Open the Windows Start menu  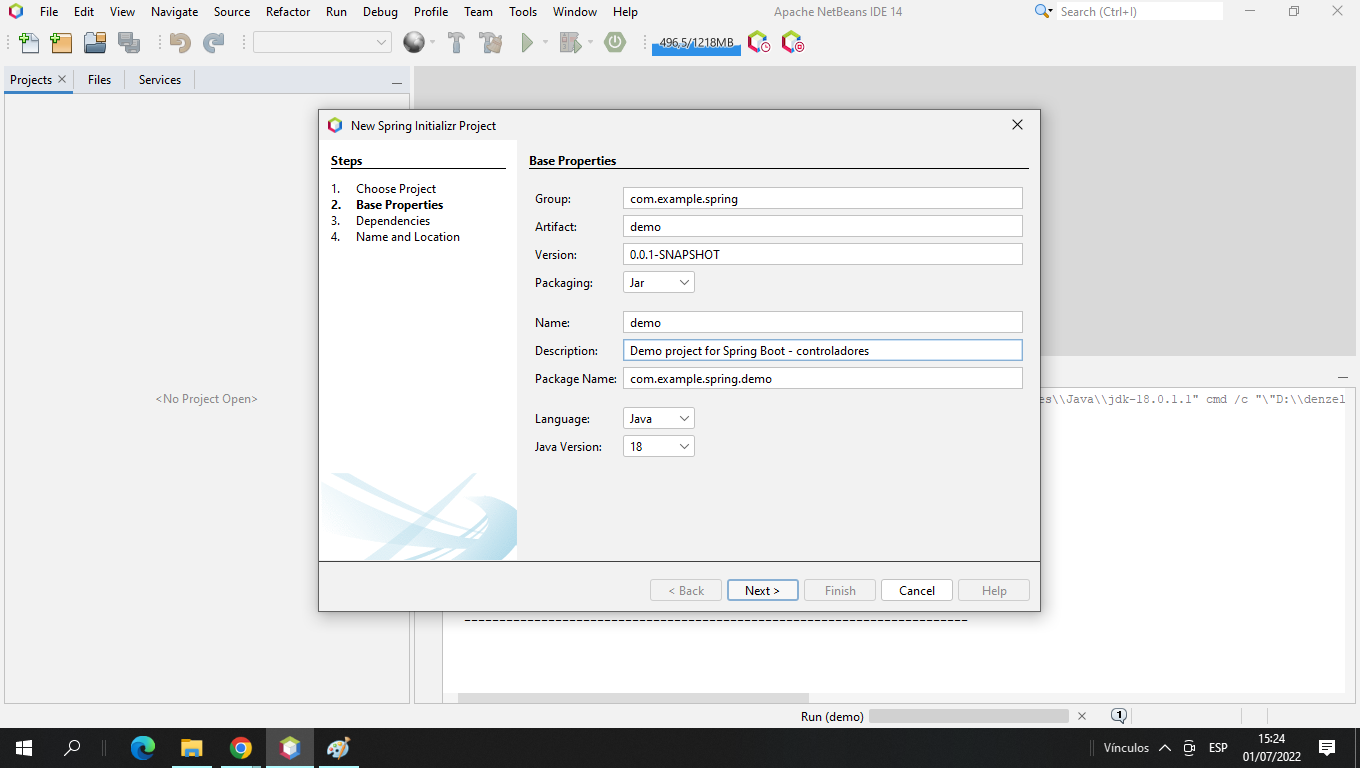click(x=24, y=747)
